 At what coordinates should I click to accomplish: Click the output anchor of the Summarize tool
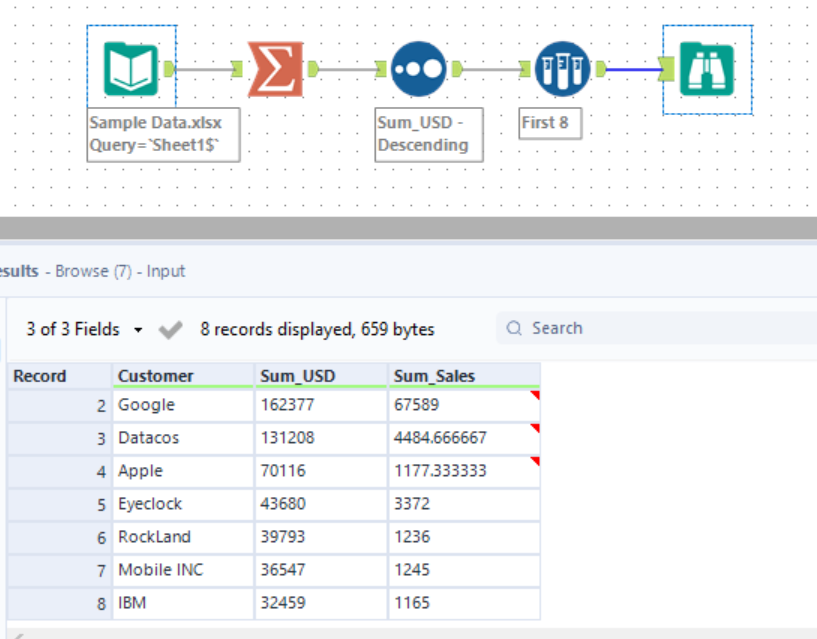pos(312,67)
